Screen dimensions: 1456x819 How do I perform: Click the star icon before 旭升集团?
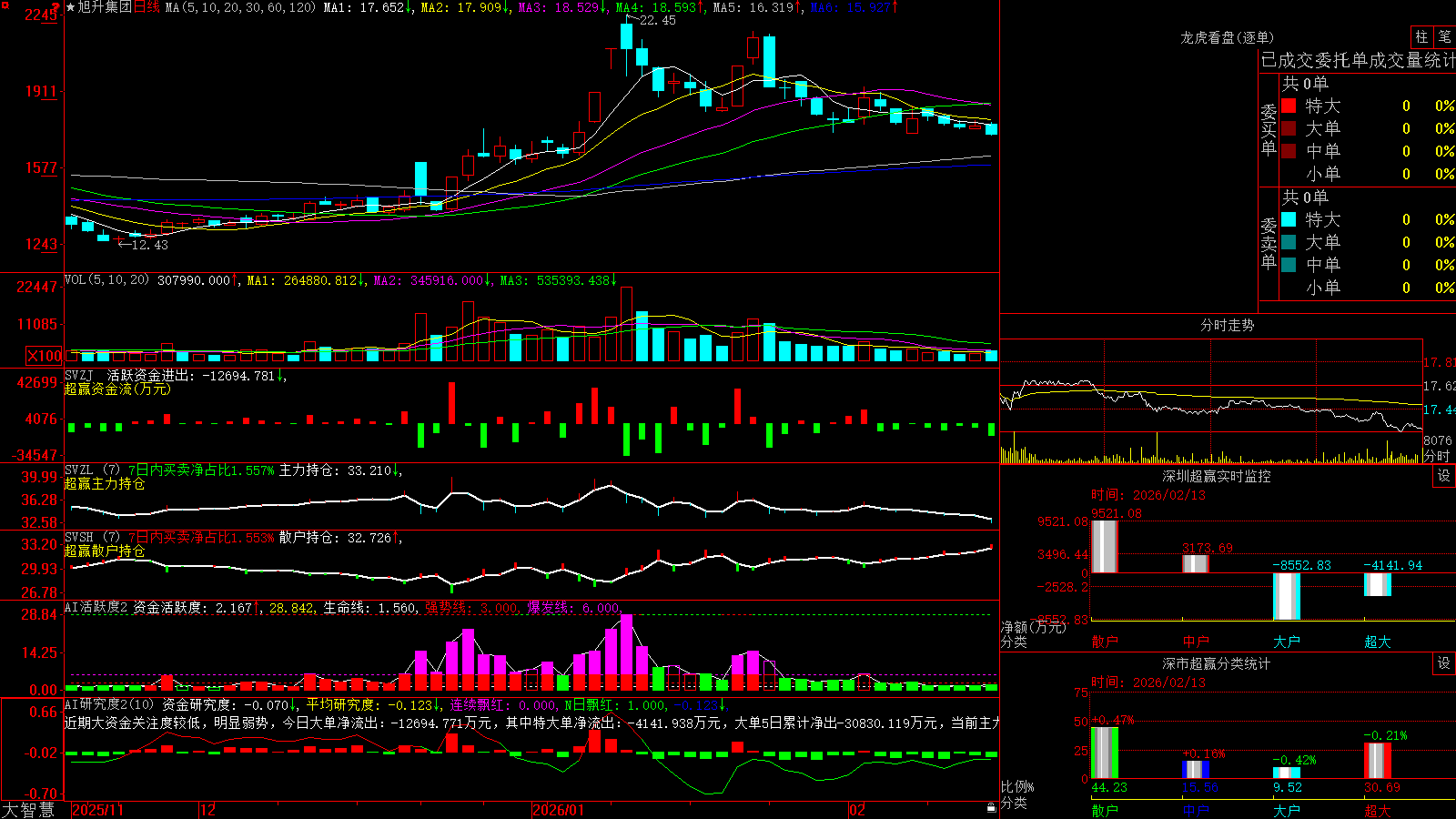point(70,7)
